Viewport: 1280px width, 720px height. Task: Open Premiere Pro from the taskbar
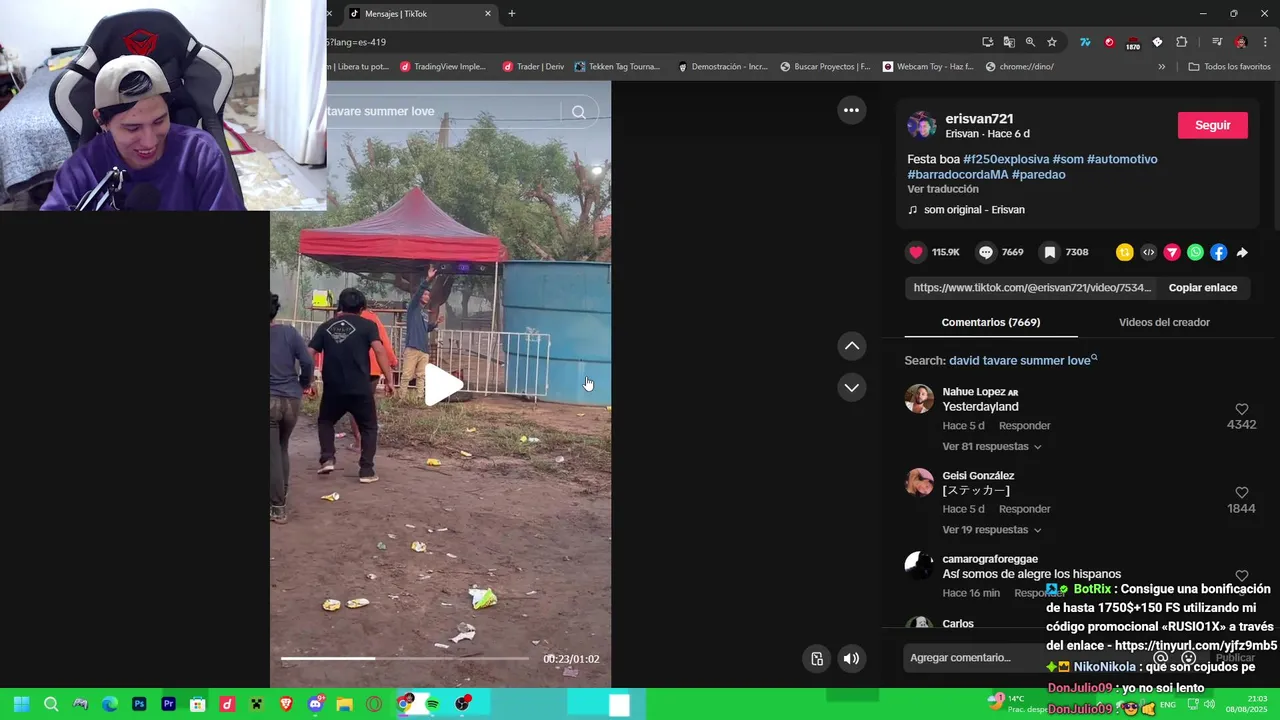click(168, 704)
